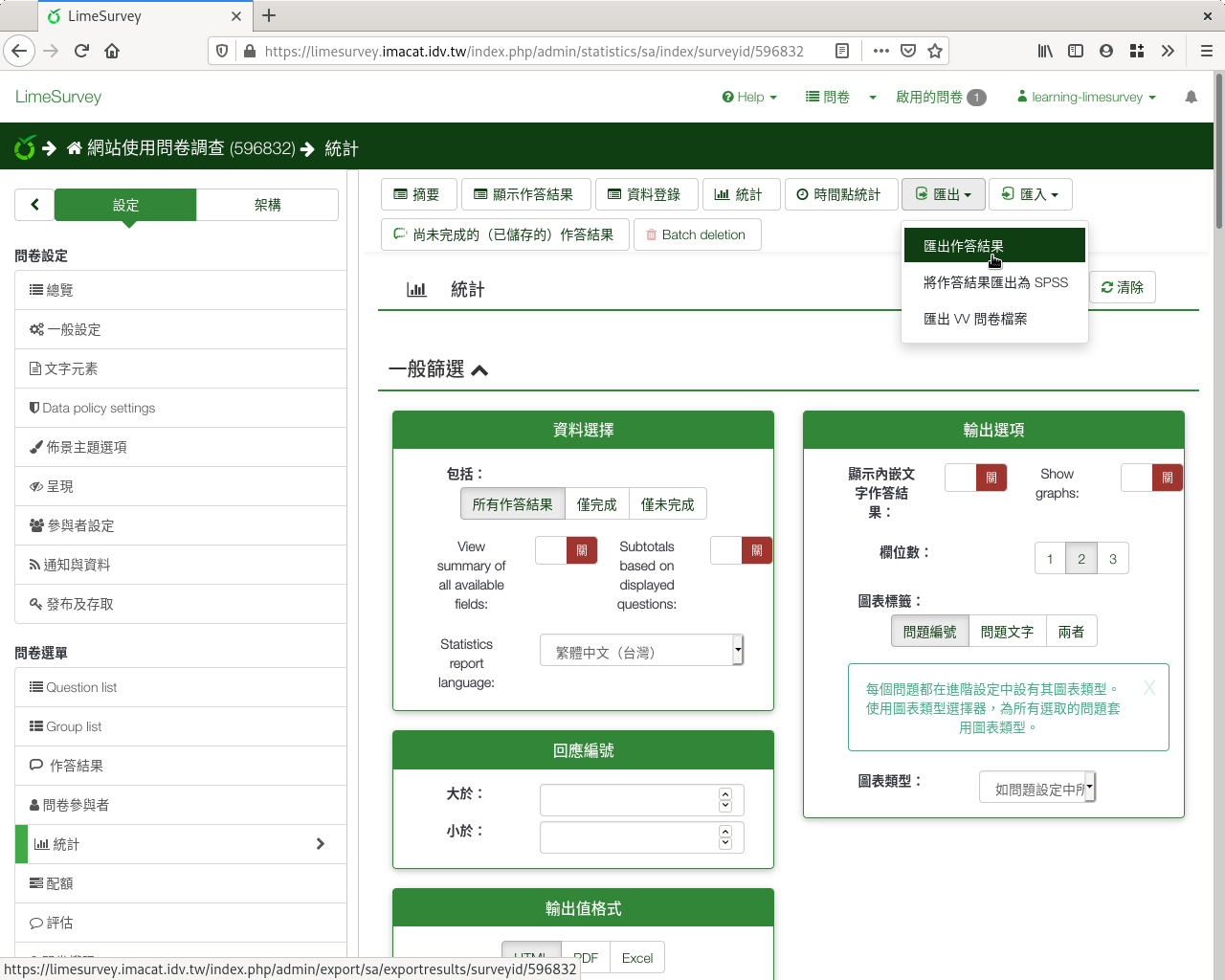Choose 匯出作答結果 from export menu
The image size is (1225, 980).
[994, 245]
